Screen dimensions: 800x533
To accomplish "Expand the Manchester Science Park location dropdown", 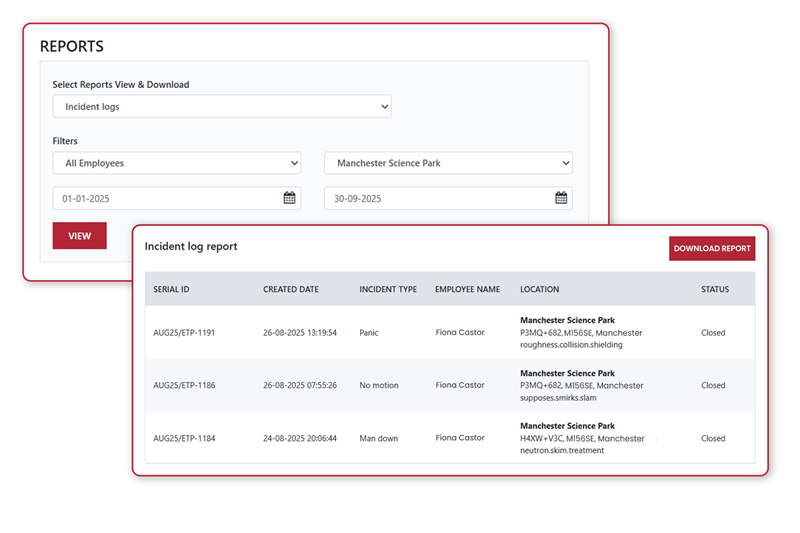I will point(448,163).
